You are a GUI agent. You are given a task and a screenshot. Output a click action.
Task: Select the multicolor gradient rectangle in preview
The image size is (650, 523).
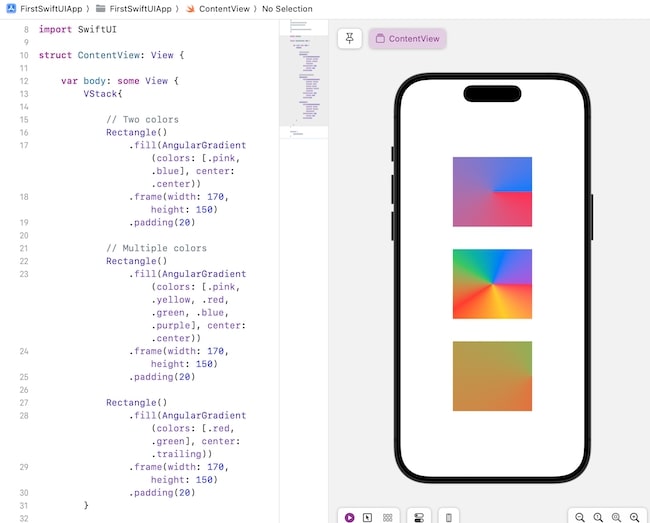click(x=492, y=284)
